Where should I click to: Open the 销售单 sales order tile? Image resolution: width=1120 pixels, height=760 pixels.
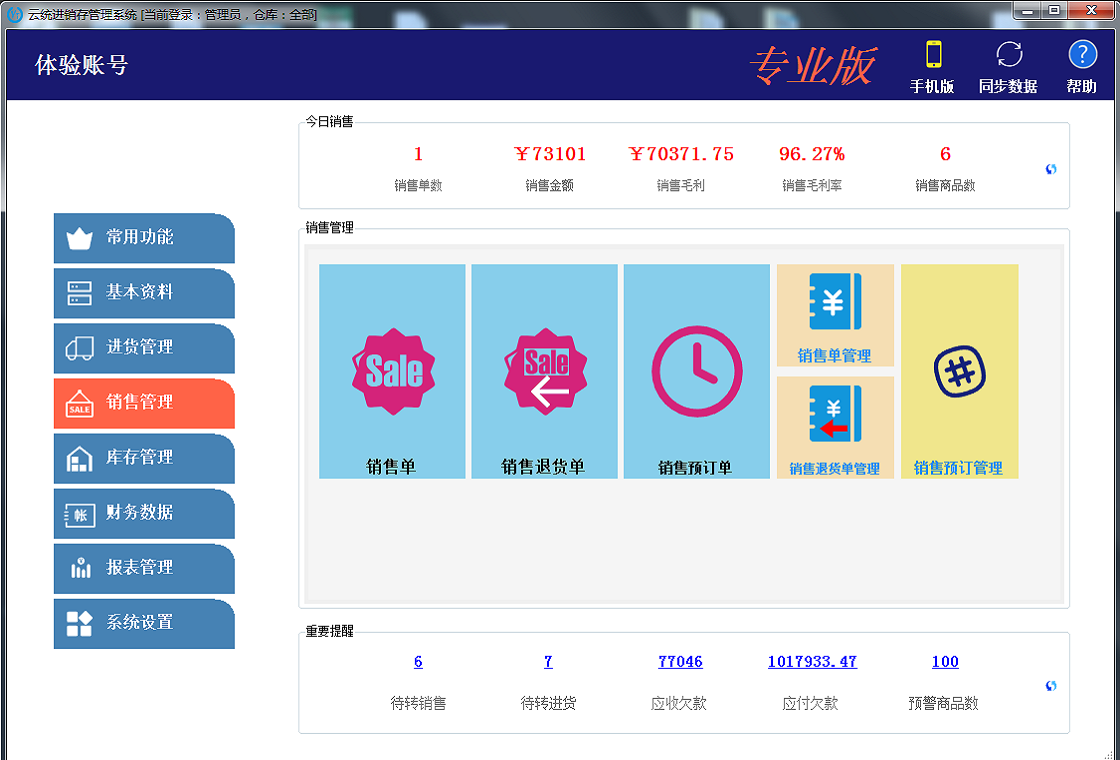(392, 371)
